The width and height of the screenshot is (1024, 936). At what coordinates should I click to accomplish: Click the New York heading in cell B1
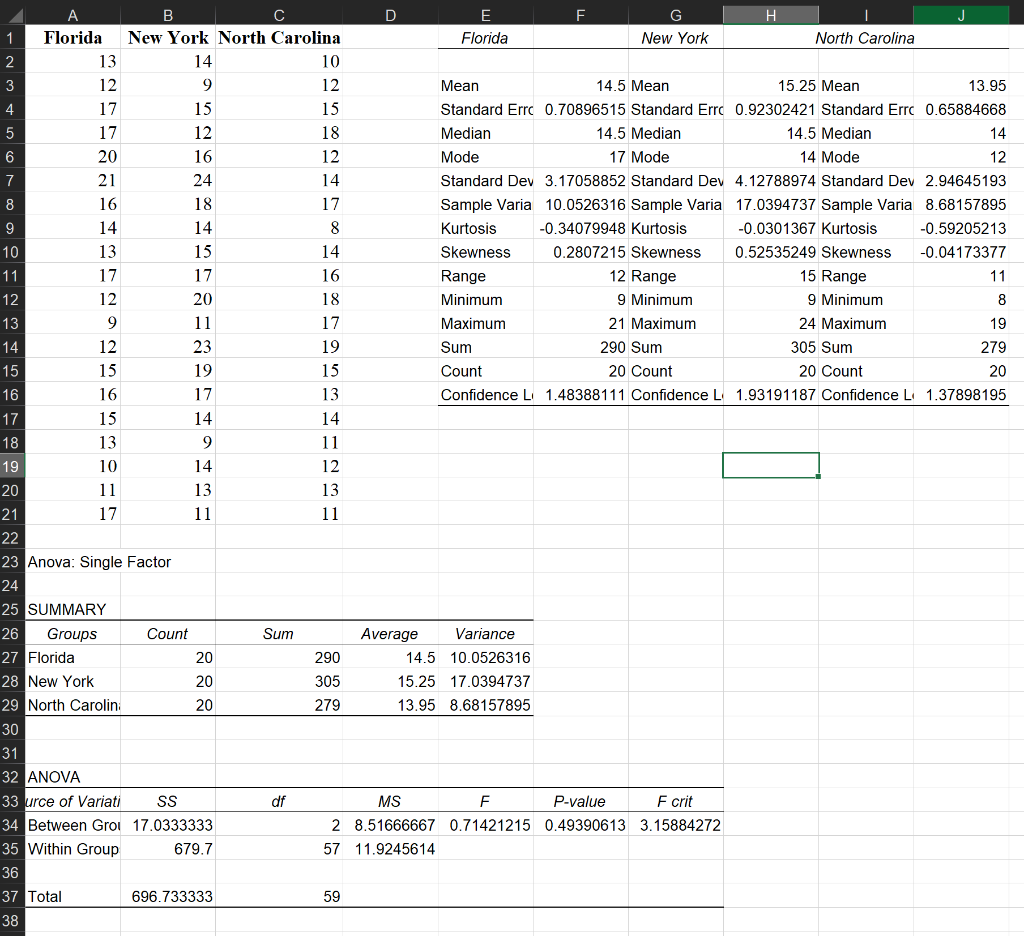click(x=168, y=38)
